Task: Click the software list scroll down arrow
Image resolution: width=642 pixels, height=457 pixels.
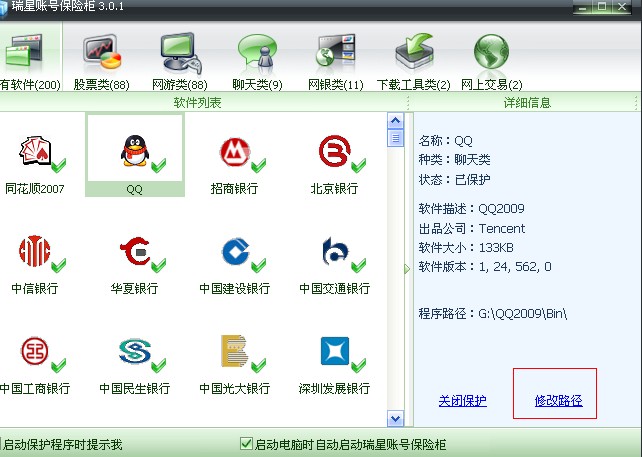Action: click(396, 419)
